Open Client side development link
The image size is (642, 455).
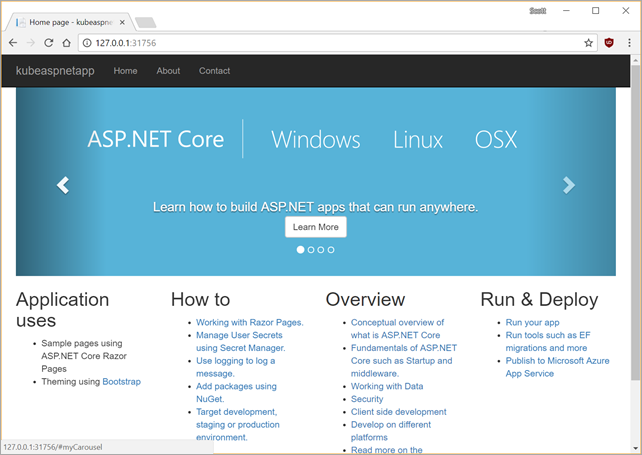click(x=398, y=412)
